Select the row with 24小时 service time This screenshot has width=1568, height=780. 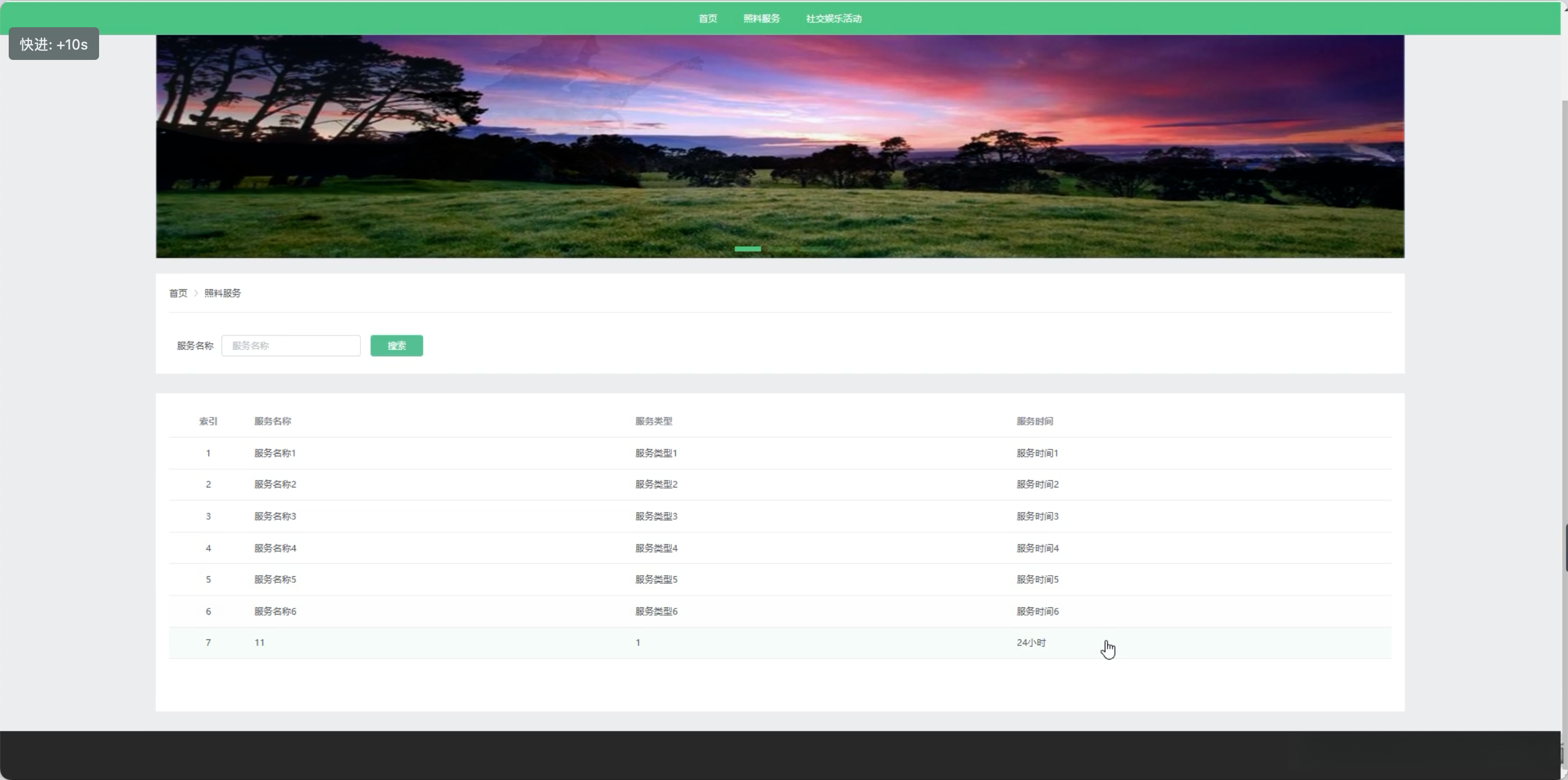click(x=1031, y=643)
